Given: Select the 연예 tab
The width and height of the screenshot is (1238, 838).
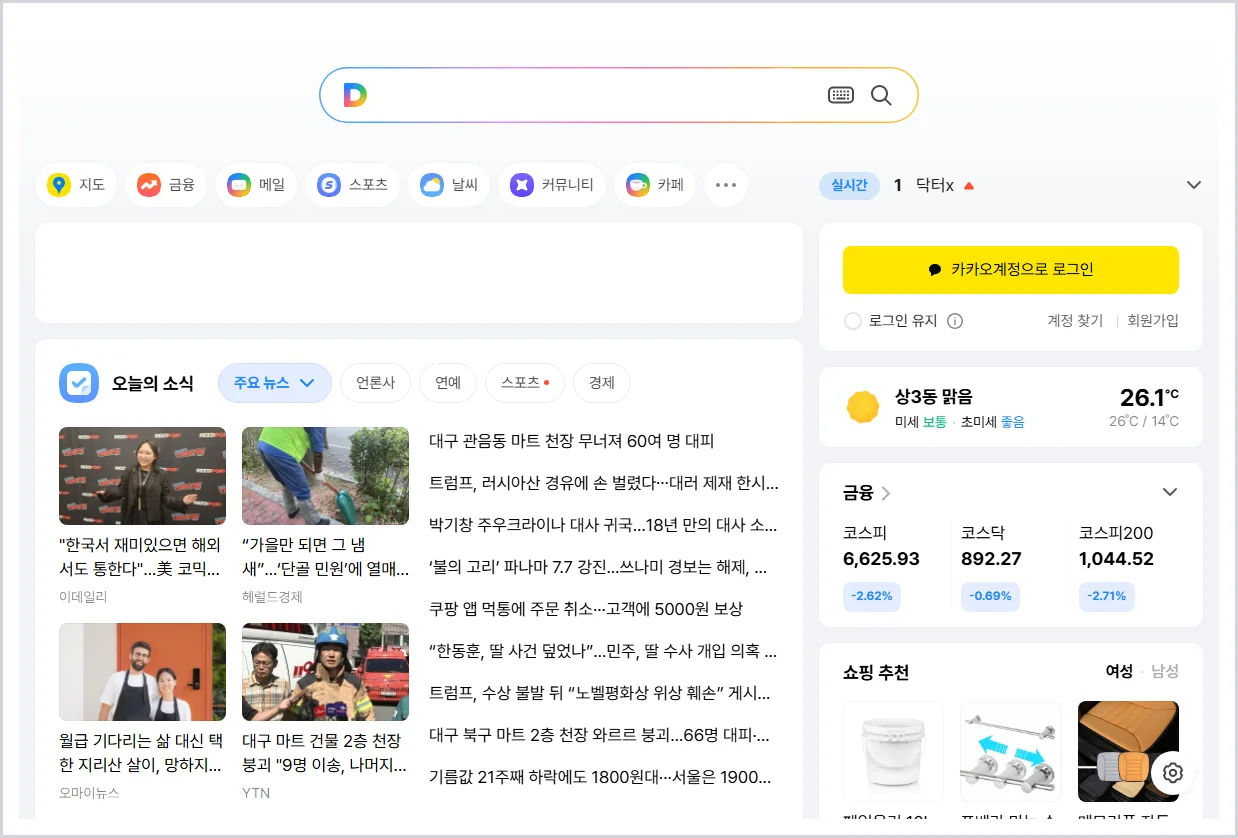Looking at the screenshot, I should click(448, 383).
